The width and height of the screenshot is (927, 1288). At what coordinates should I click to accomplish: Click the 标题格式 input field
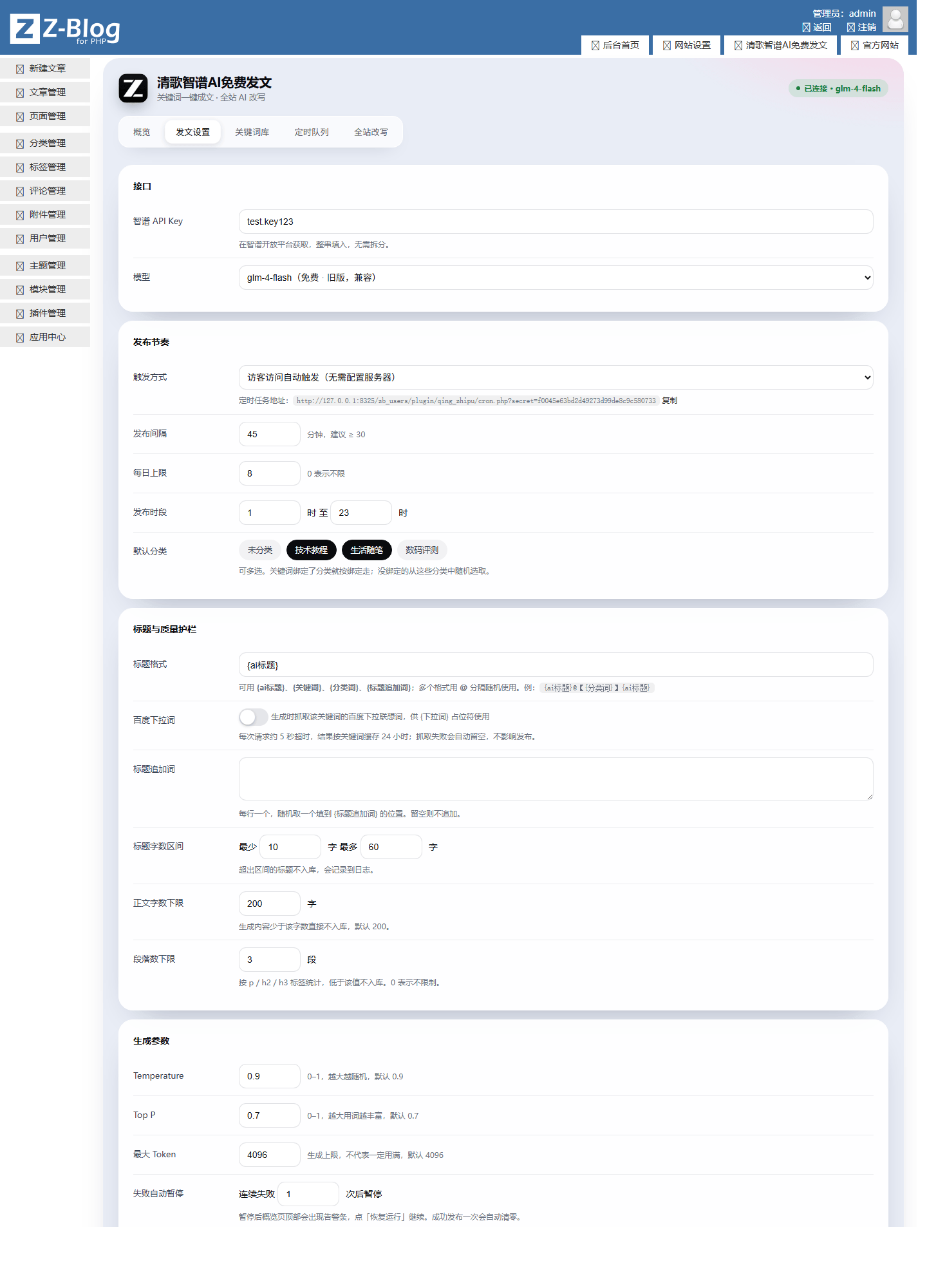[556, 665]
